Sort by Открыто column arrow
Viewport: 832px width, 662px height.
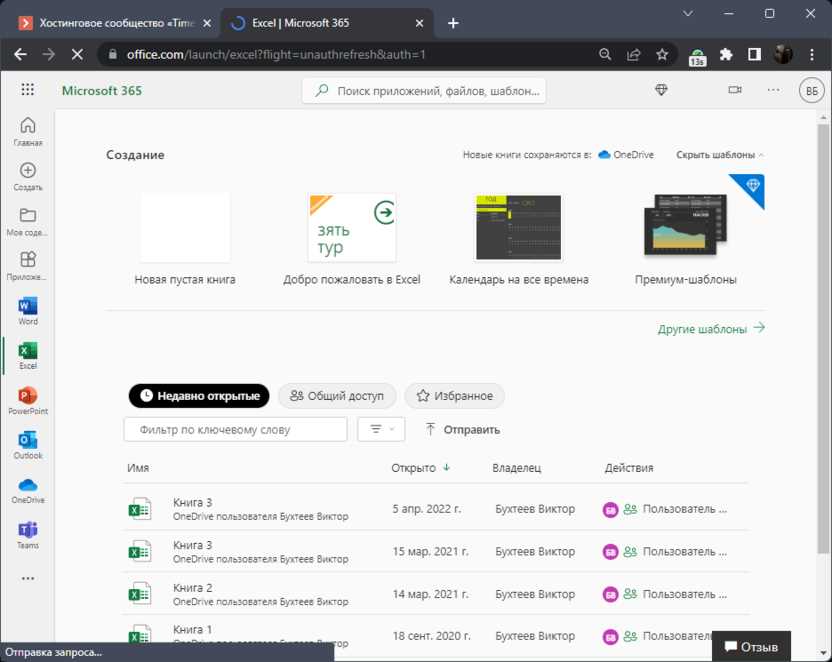coord(446,467)
